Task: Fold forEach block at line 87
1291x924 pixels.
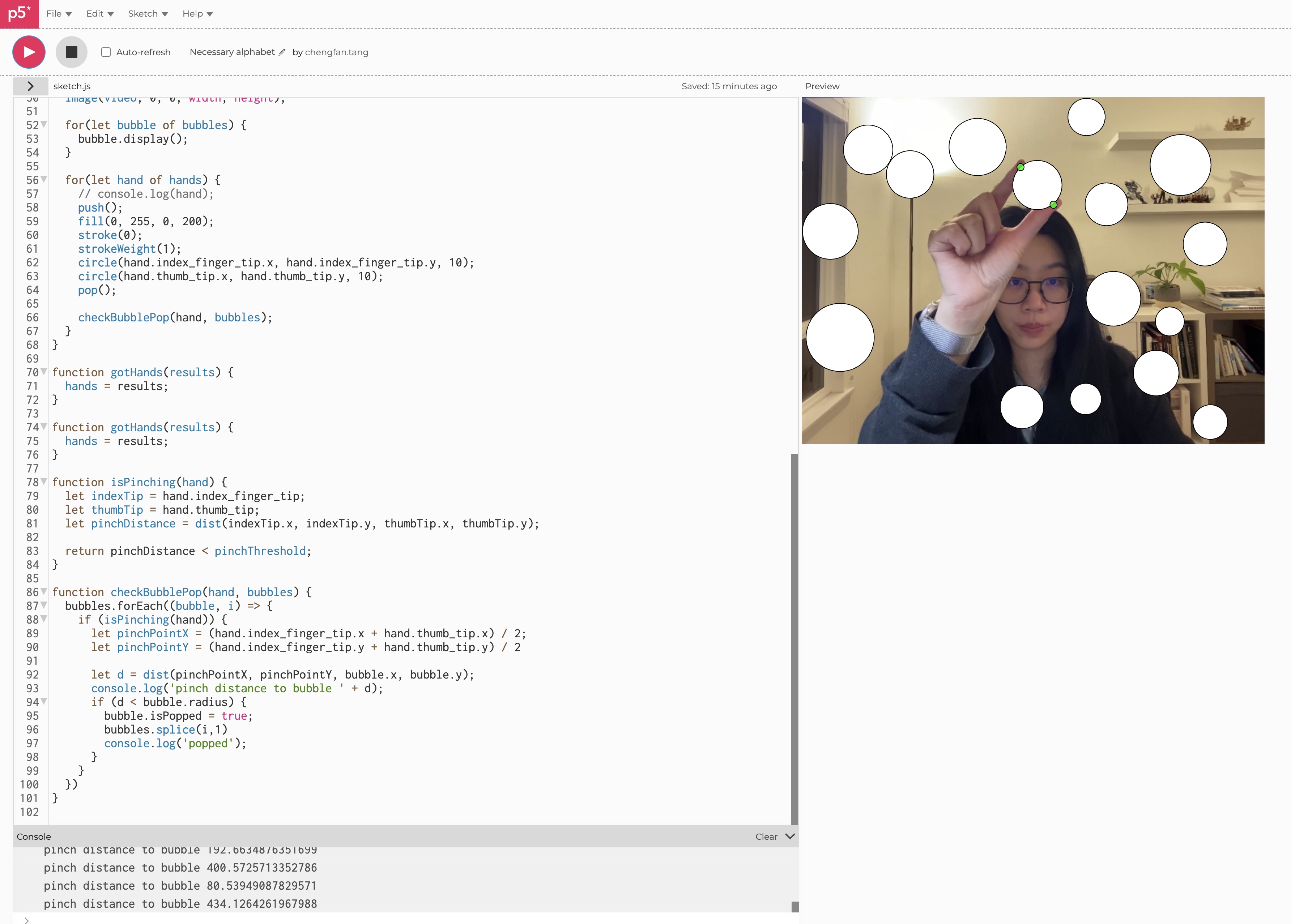Action: click(x=44, y=606)
